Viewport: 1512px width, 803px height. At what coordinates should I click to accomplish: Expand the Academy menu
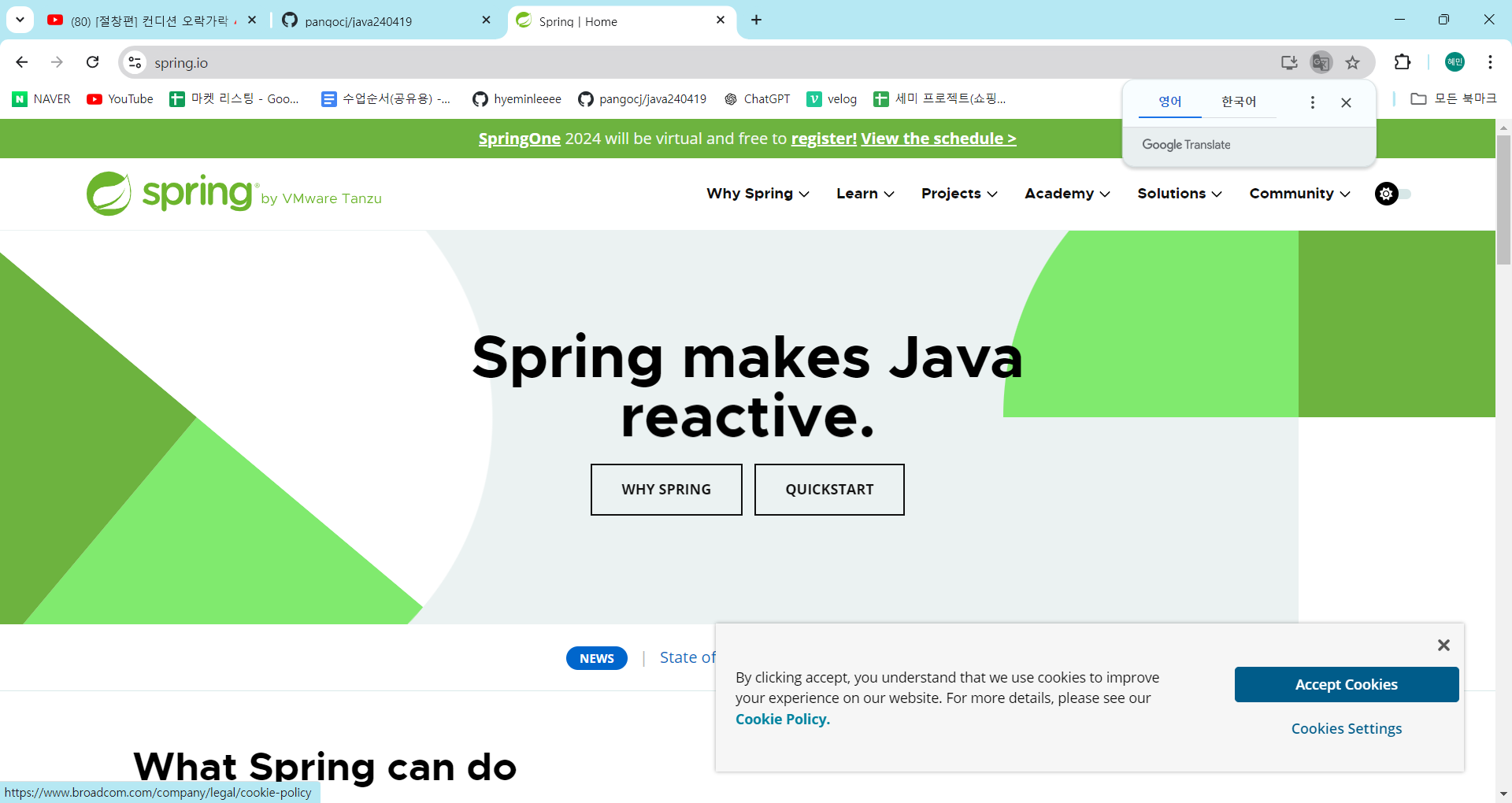click(1067, 194)
